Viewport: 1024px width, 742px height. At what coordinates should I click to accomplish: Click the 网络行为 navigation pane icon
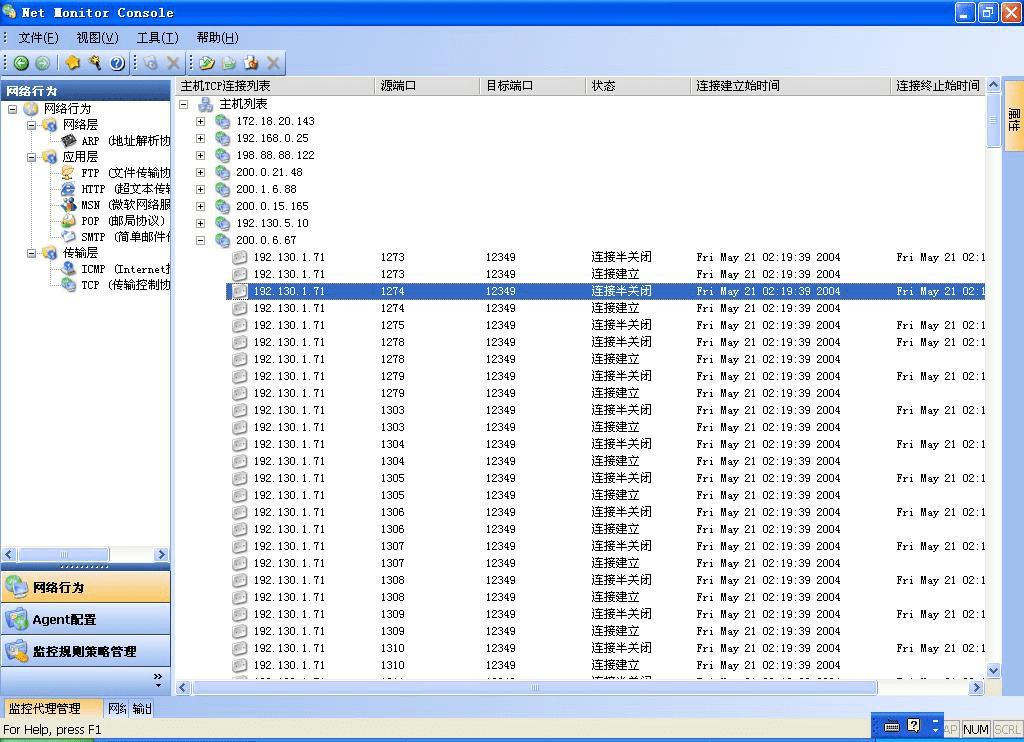[16, 587]
